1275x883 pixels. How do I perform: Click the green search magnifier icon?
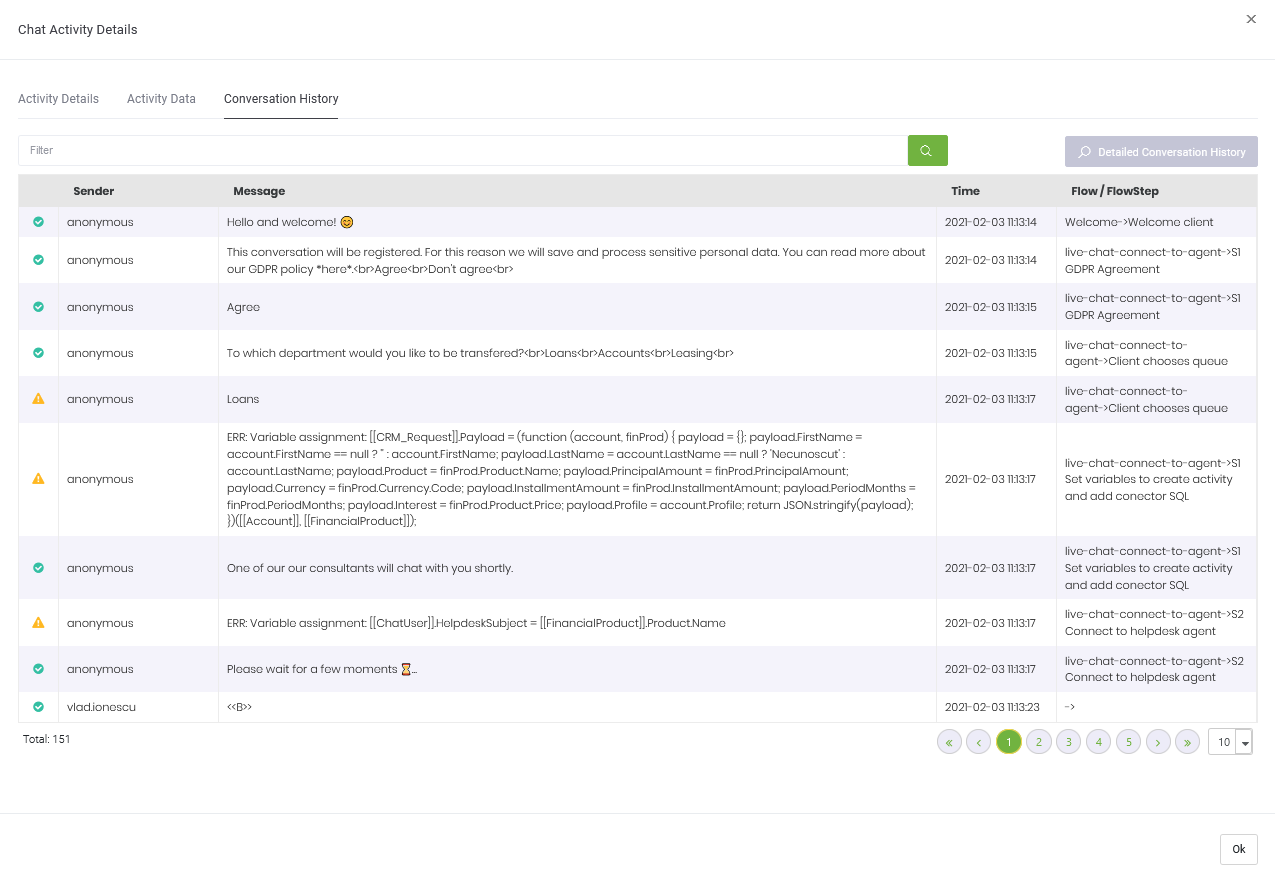coord(926,149)
